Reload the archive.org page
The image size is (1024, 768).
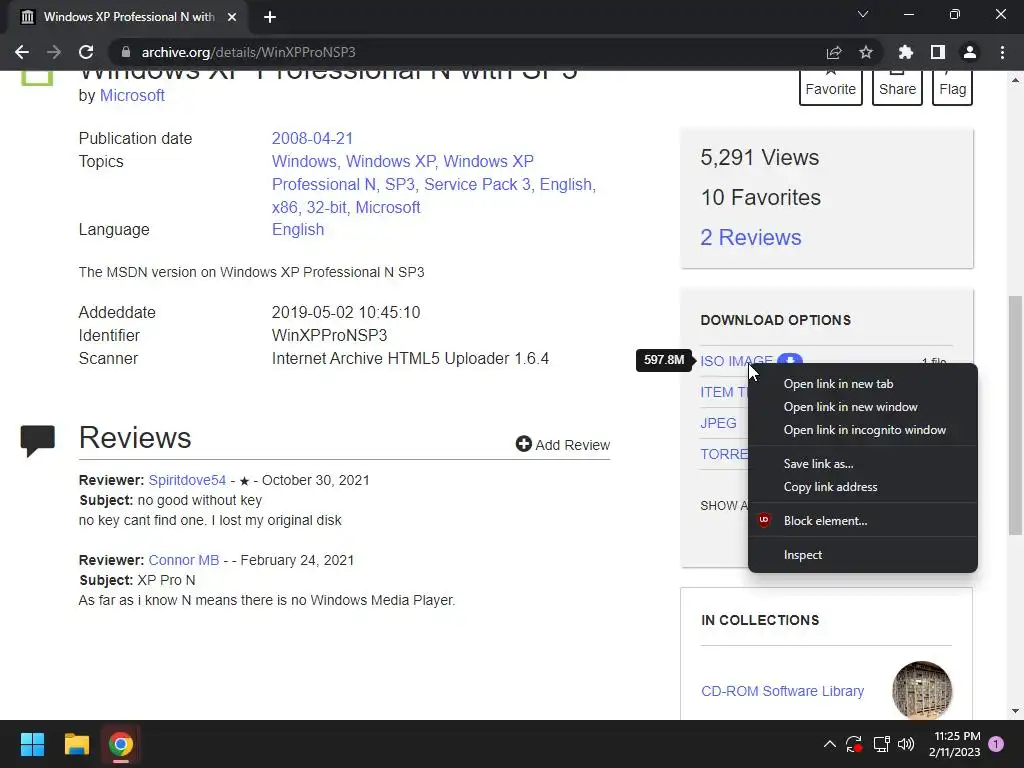[x=86, y=52]
